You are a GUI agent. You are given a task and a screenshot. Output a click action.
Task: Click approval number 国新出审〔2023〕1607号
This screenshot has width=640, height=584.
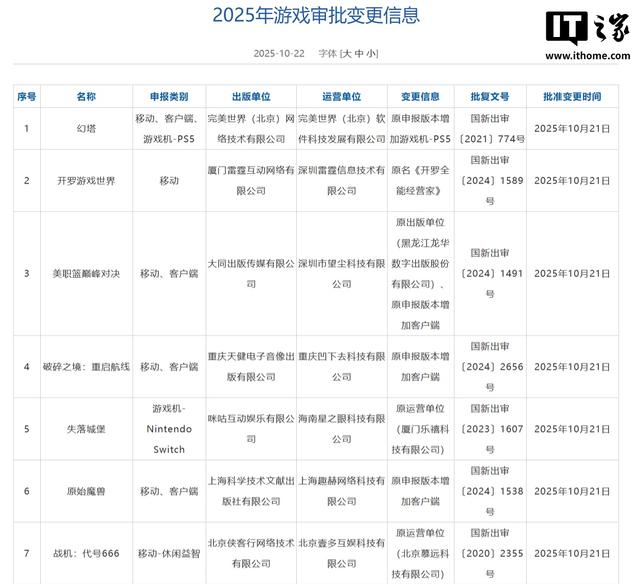pyautogui.click(x=490, y=429)
